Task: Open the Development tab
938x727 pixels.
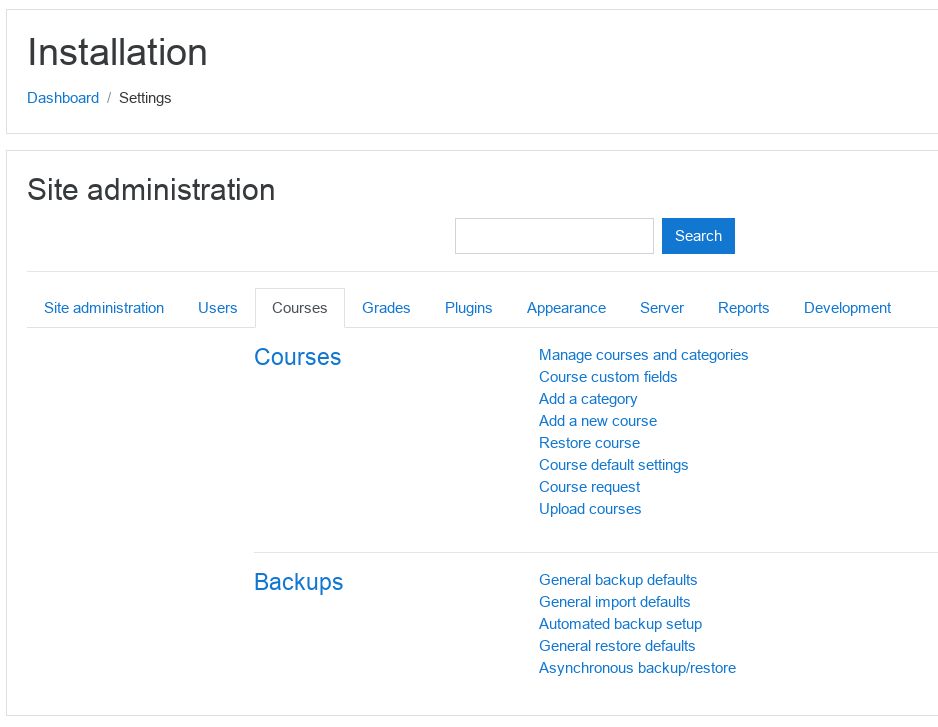Action: point(847,308)
